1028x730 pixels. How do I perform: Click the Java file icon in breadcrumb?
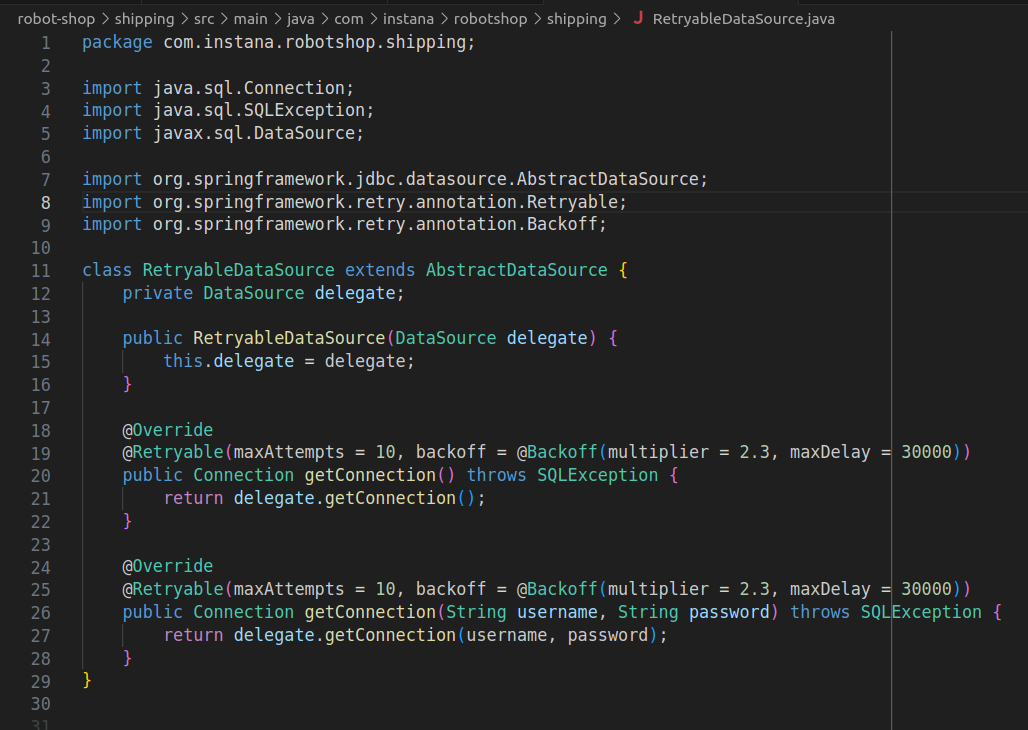[638, 18]
